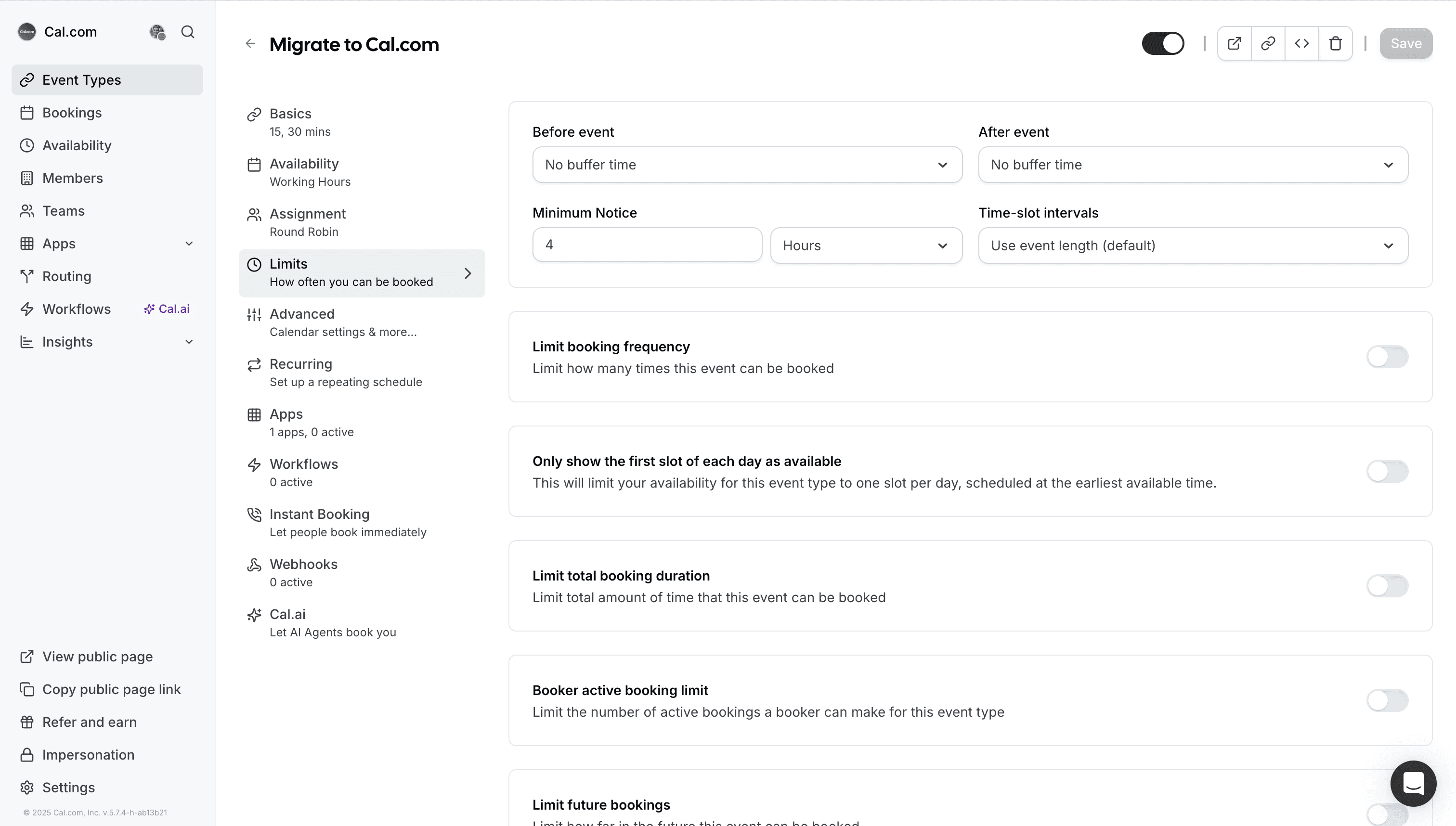
Task: Click the Minimum Notice number field
Action: tap(647, 245)
